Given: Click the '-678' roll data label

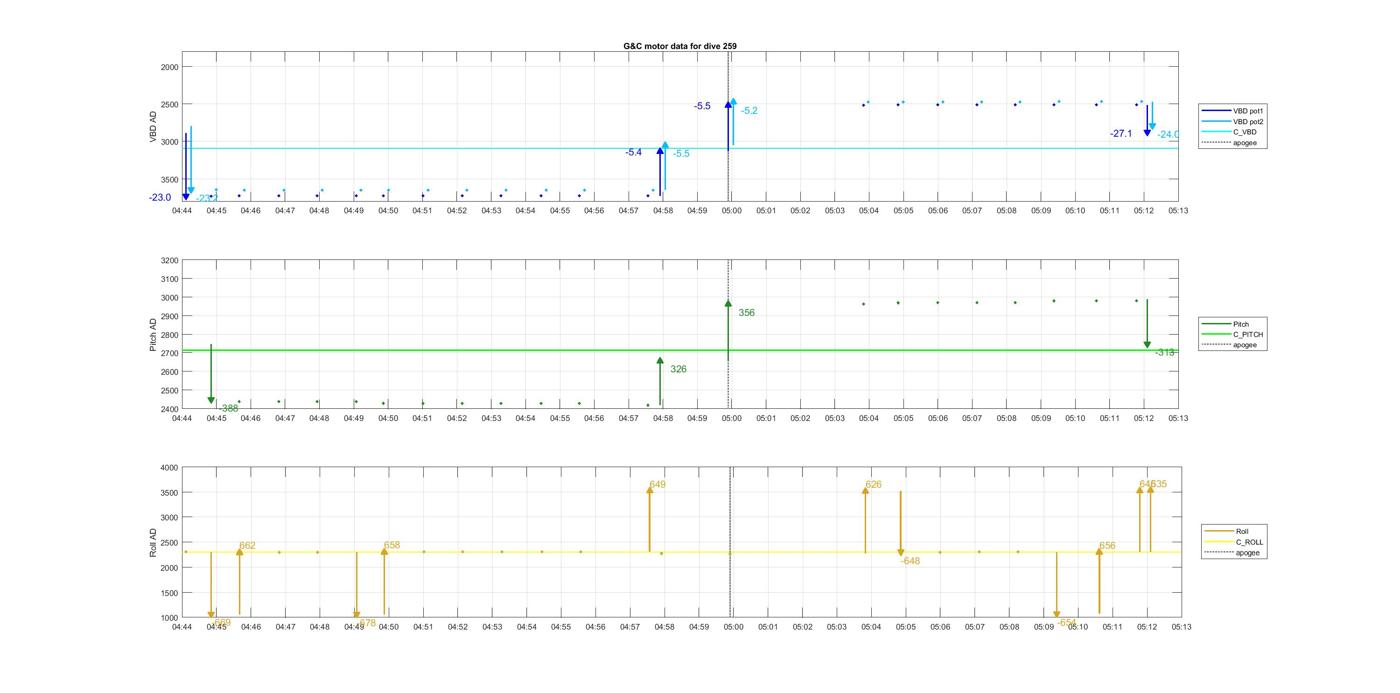Looking at the screenshot, I should click(x=366, y=623).
